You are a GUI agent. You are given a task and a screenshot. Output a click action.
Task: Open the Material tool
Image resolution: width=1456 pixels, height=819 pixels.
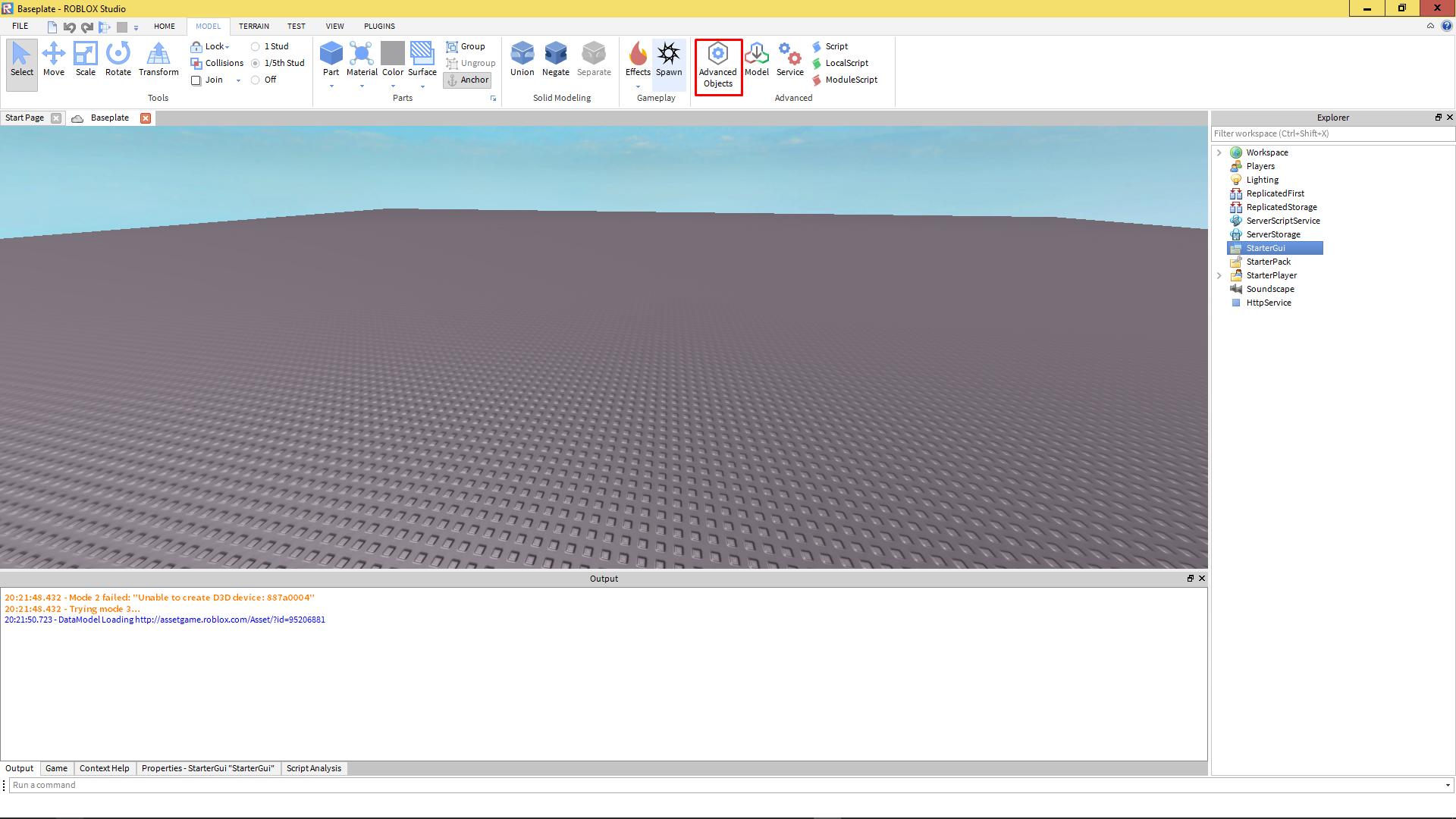361,62
